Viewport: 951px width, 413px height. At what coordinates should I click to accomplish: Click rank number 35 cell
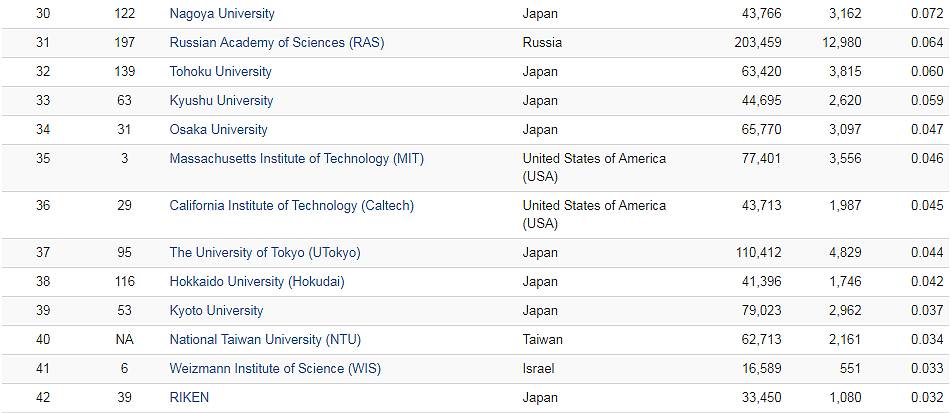42,159
